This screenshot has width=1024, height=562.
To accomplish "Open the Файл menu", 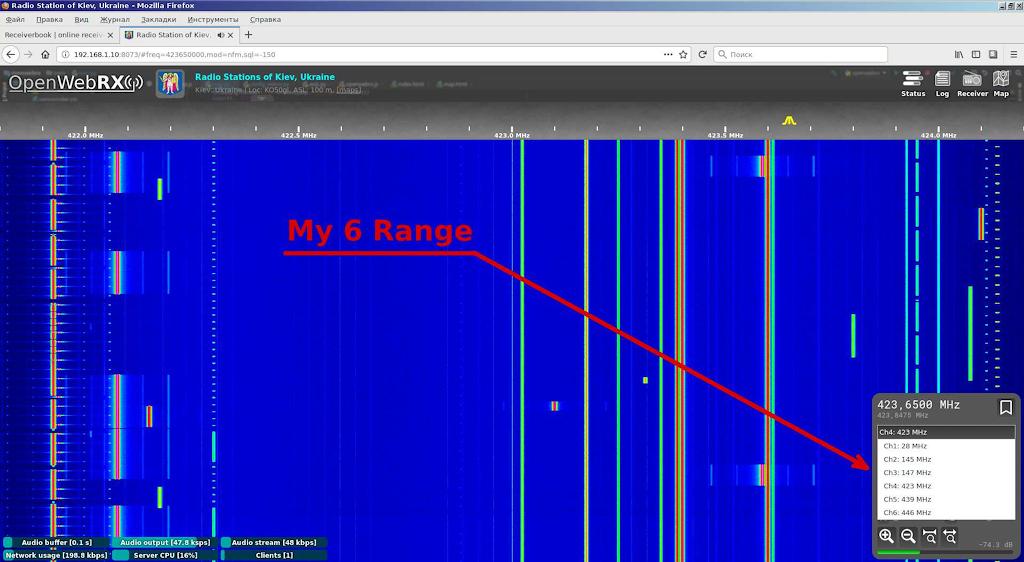I will point(15,20).
